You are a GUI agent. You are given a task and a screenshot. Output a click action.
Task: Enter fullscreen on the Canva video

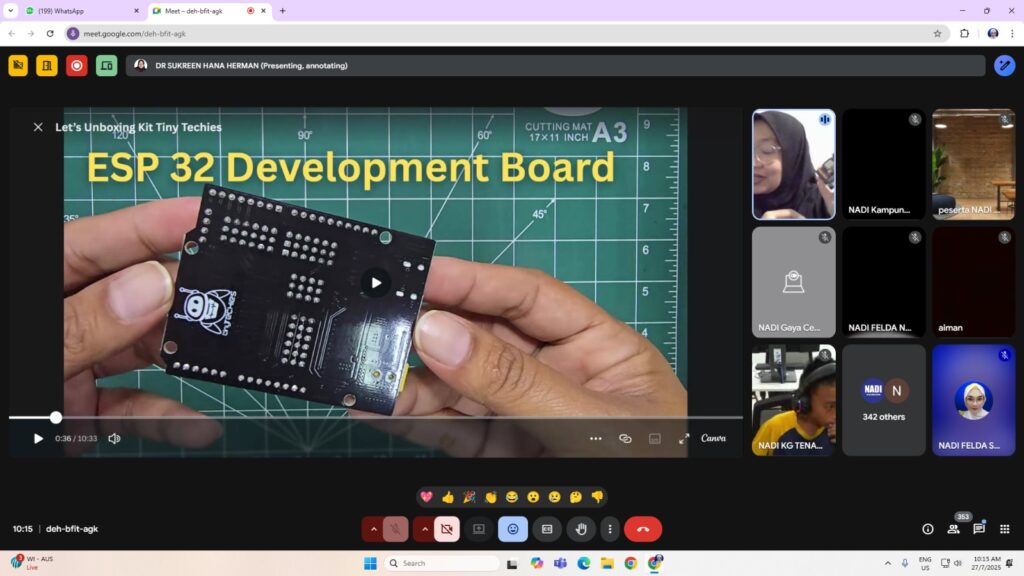point(684,438)
